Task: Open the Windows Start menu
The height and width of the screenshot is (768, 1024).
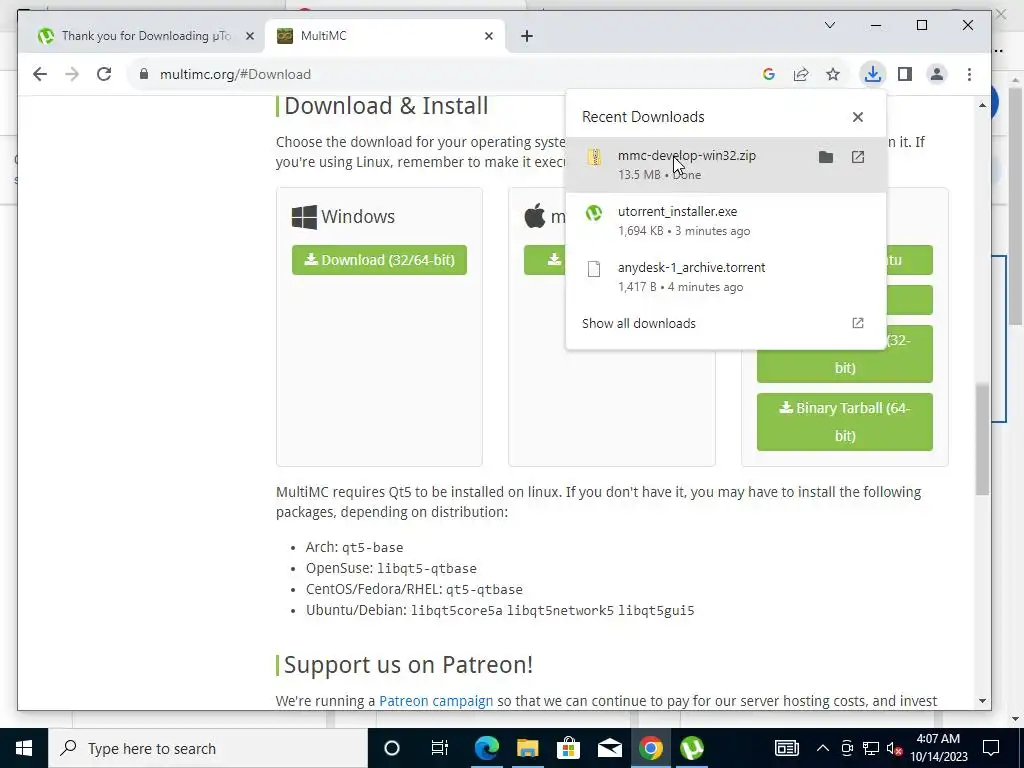Action: pos(24,748)
